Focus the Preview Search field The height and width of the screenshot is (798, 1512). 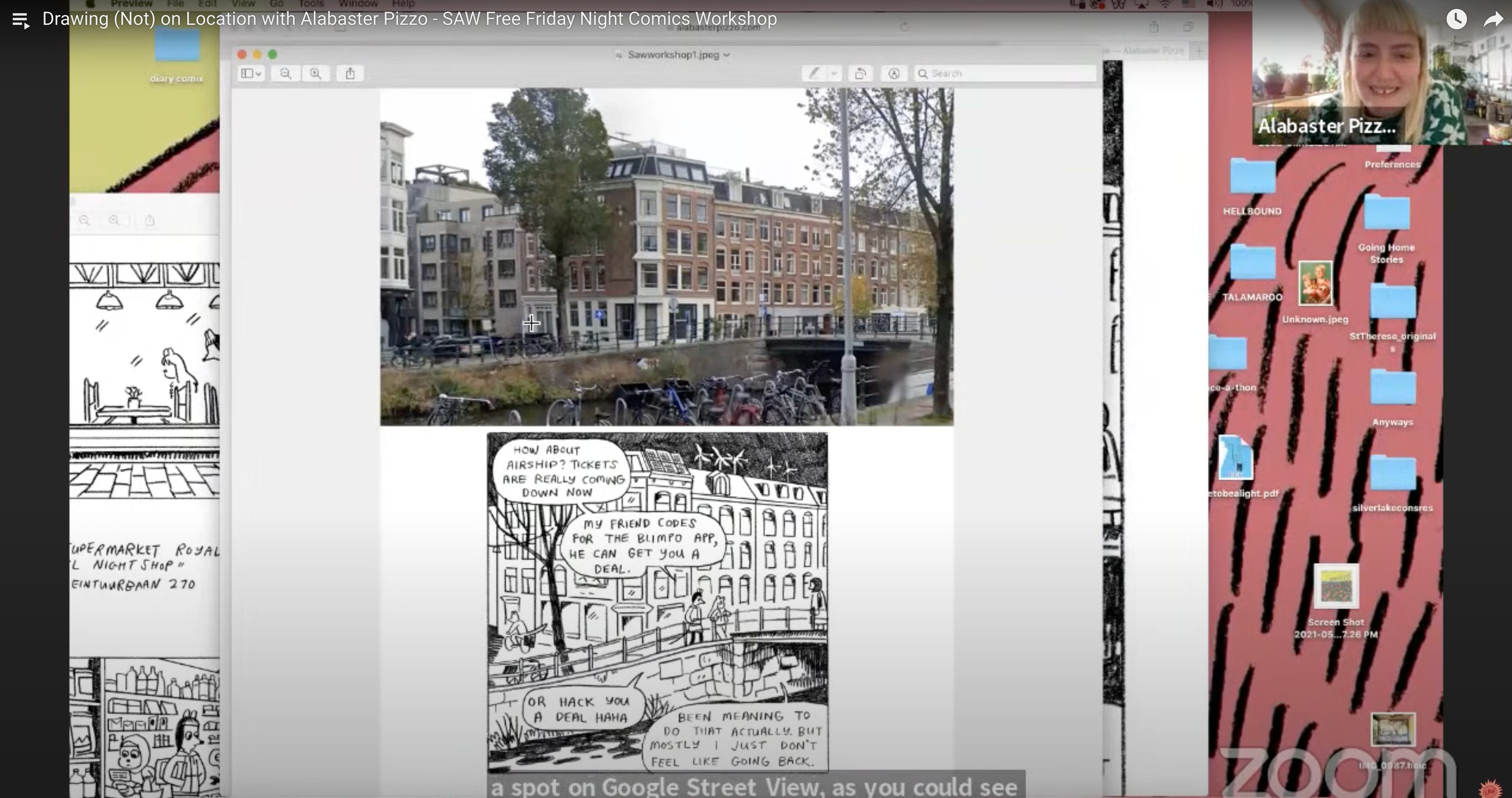point(1005,73)
